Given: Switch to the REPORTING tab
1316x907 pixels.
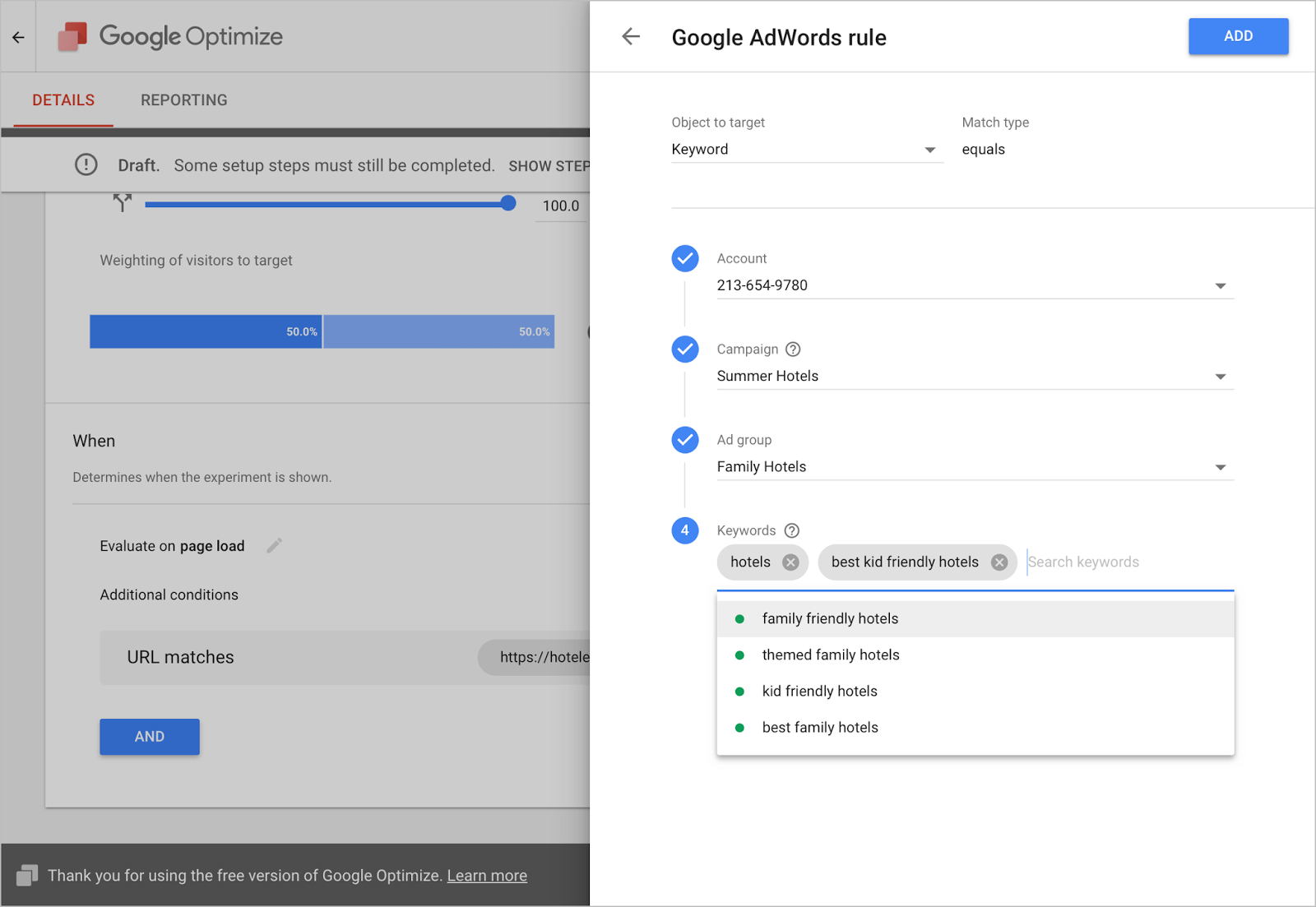Looking at the screenshot, I should [x=183, y=100].
